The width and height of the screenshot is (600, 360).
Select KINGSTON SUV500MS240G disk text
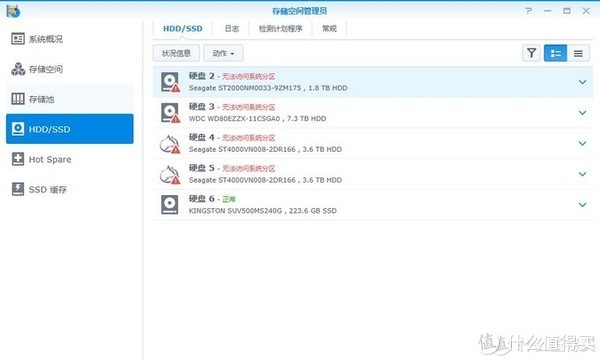click(262, 211)
